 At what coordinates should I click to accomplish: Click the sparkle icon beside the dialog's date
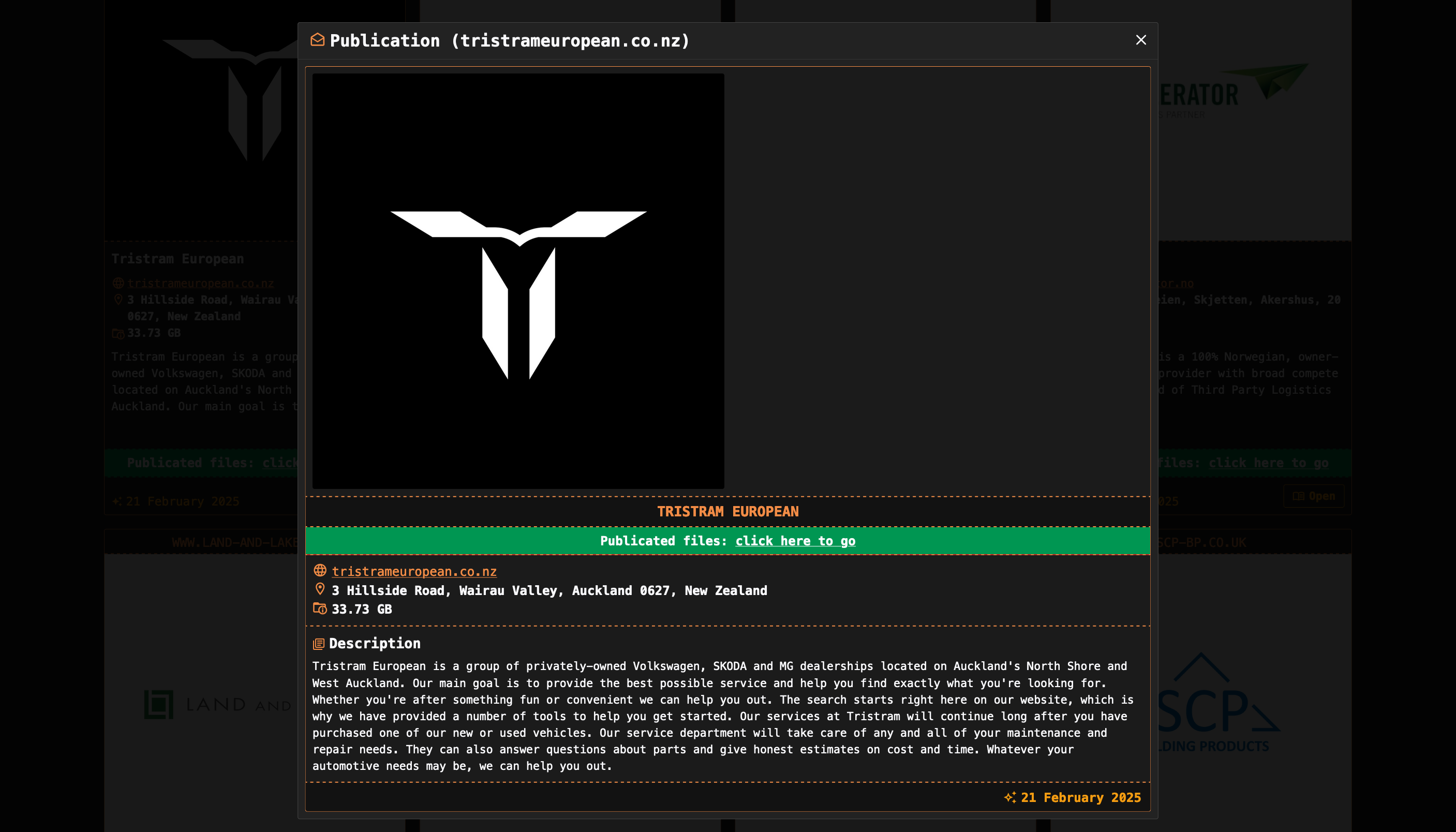[1009, 798]
